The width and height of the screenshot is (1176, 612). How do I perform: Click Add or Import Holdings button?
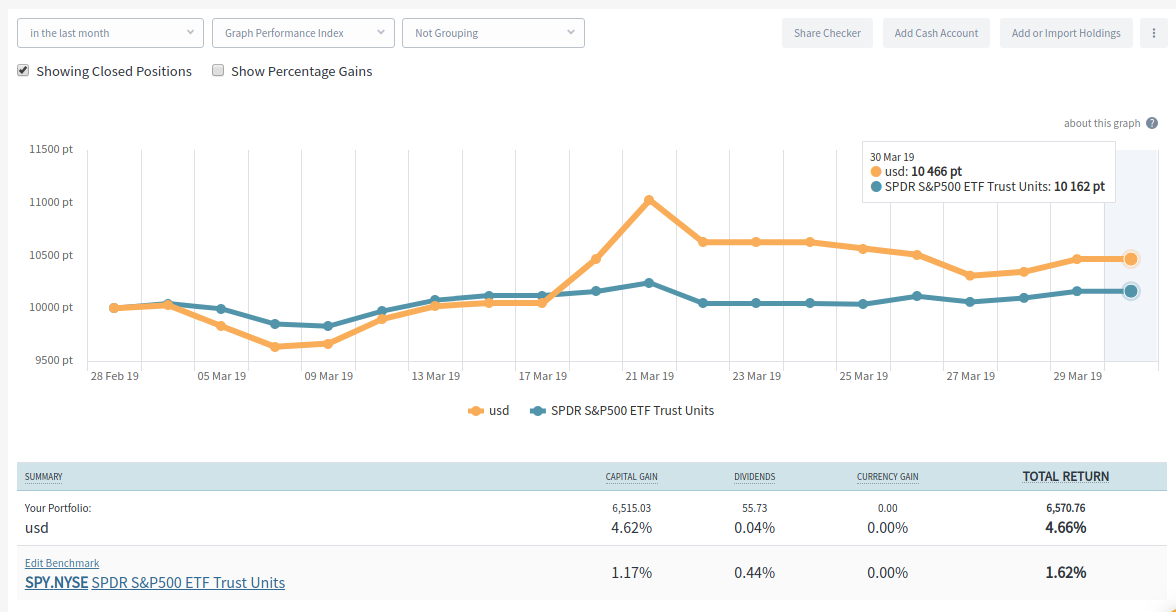point(1066,33)
